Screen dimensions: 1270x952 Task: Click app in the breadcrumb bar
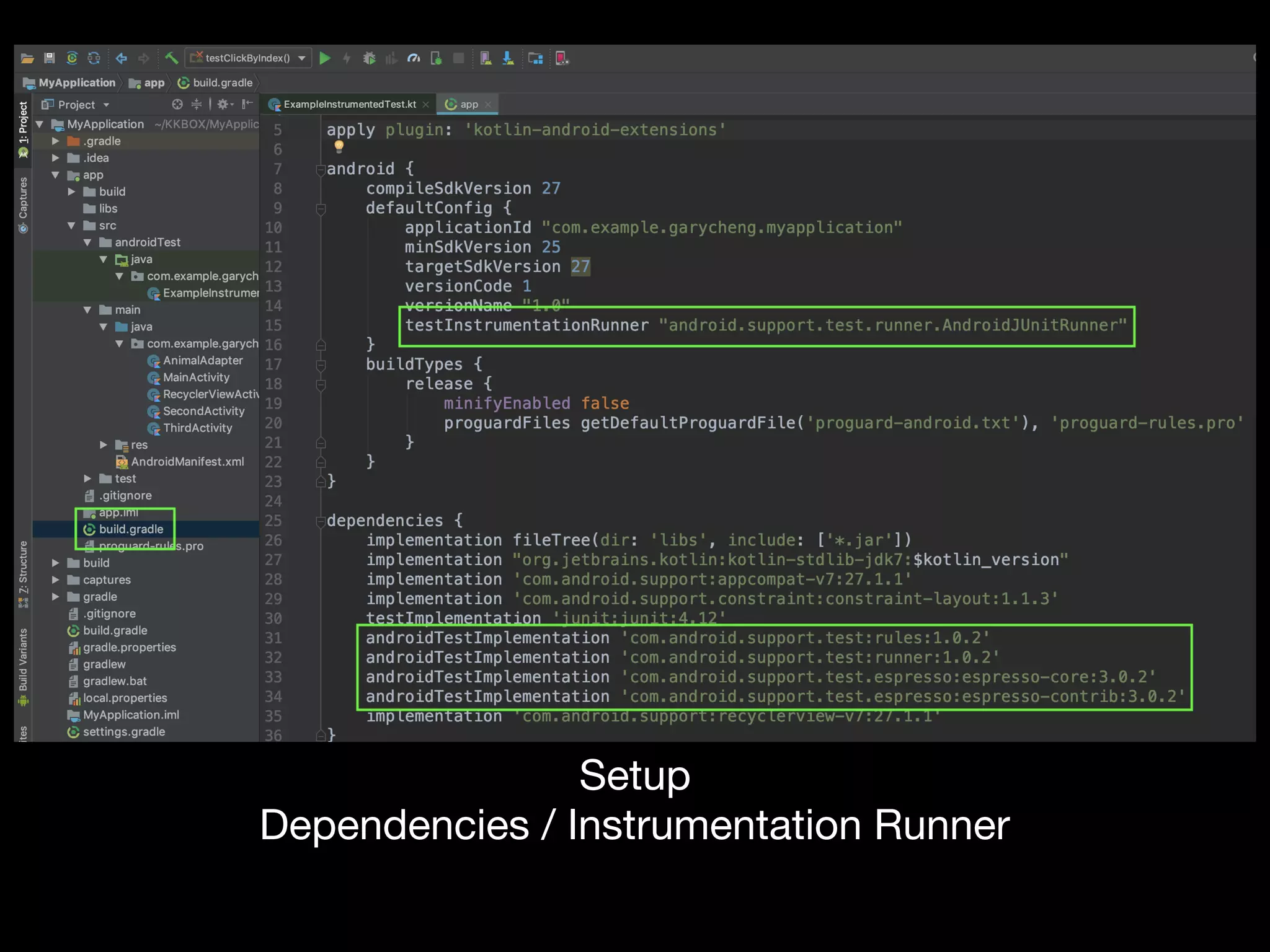click(147, 82)
